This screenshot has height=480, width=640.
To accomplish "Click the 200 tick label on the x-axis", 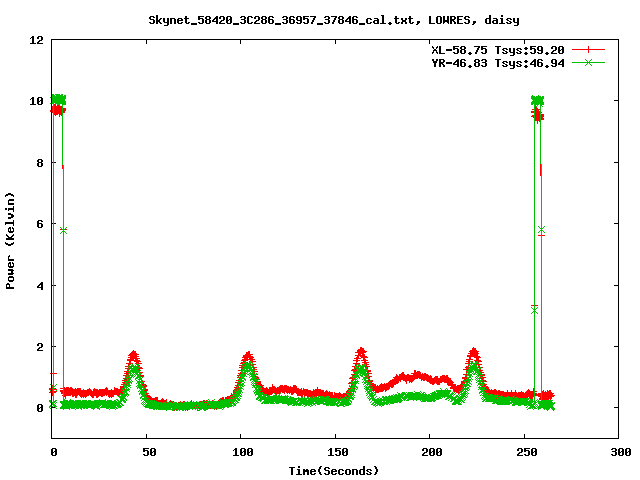I will [x=429, y=453].
